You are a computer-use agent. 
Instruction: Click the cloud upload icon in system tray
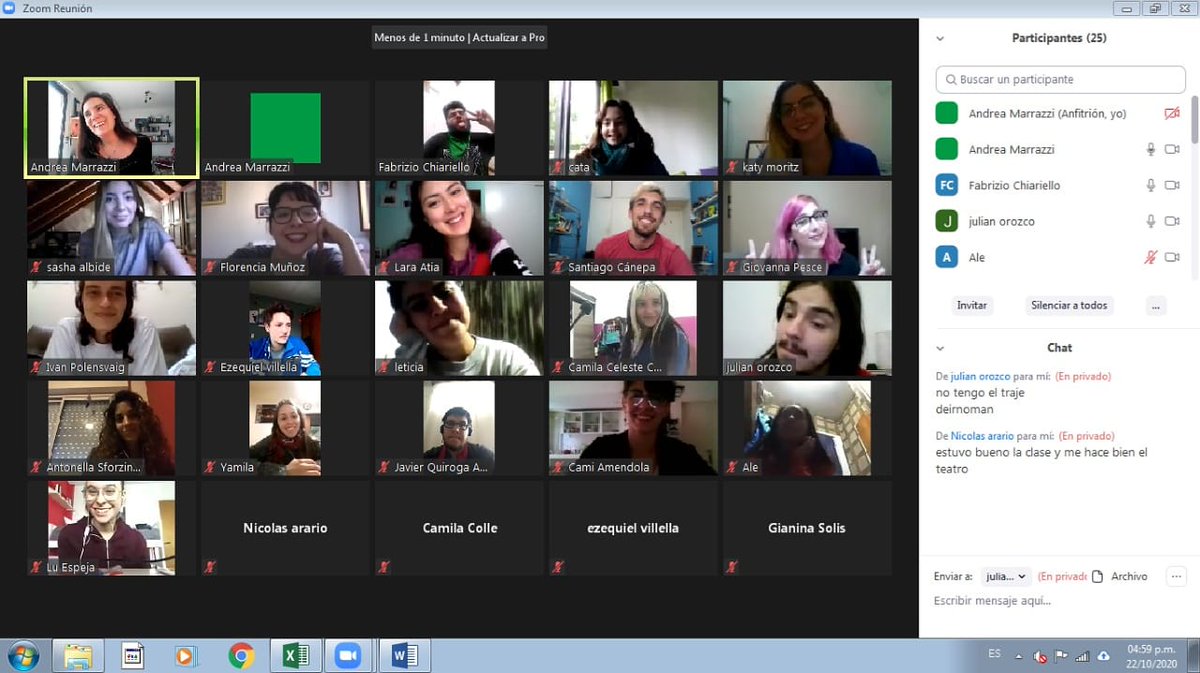click(x=1103, y=656)
